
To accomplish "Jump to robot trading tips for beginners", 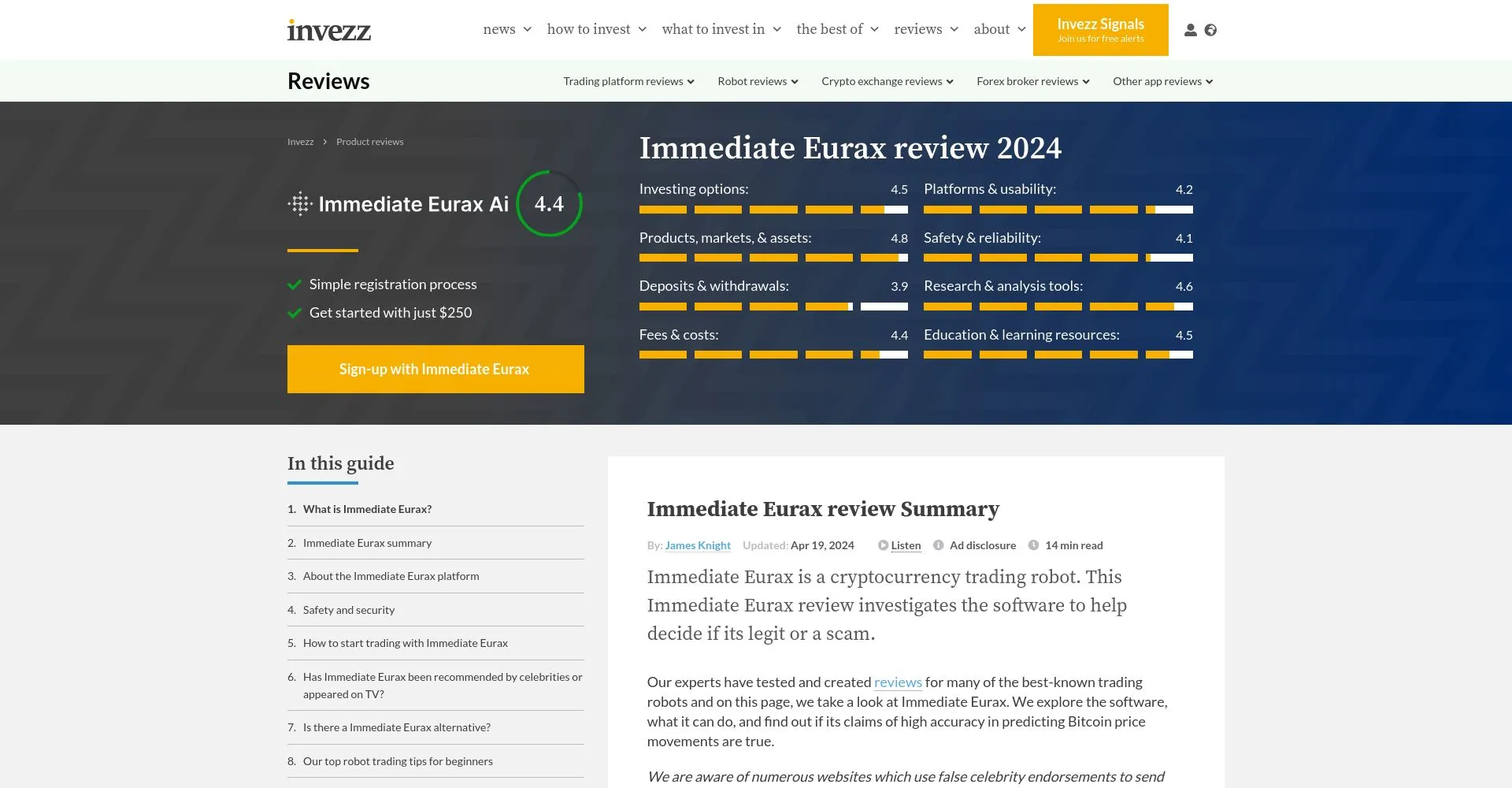I will click(x=398, y=761).
